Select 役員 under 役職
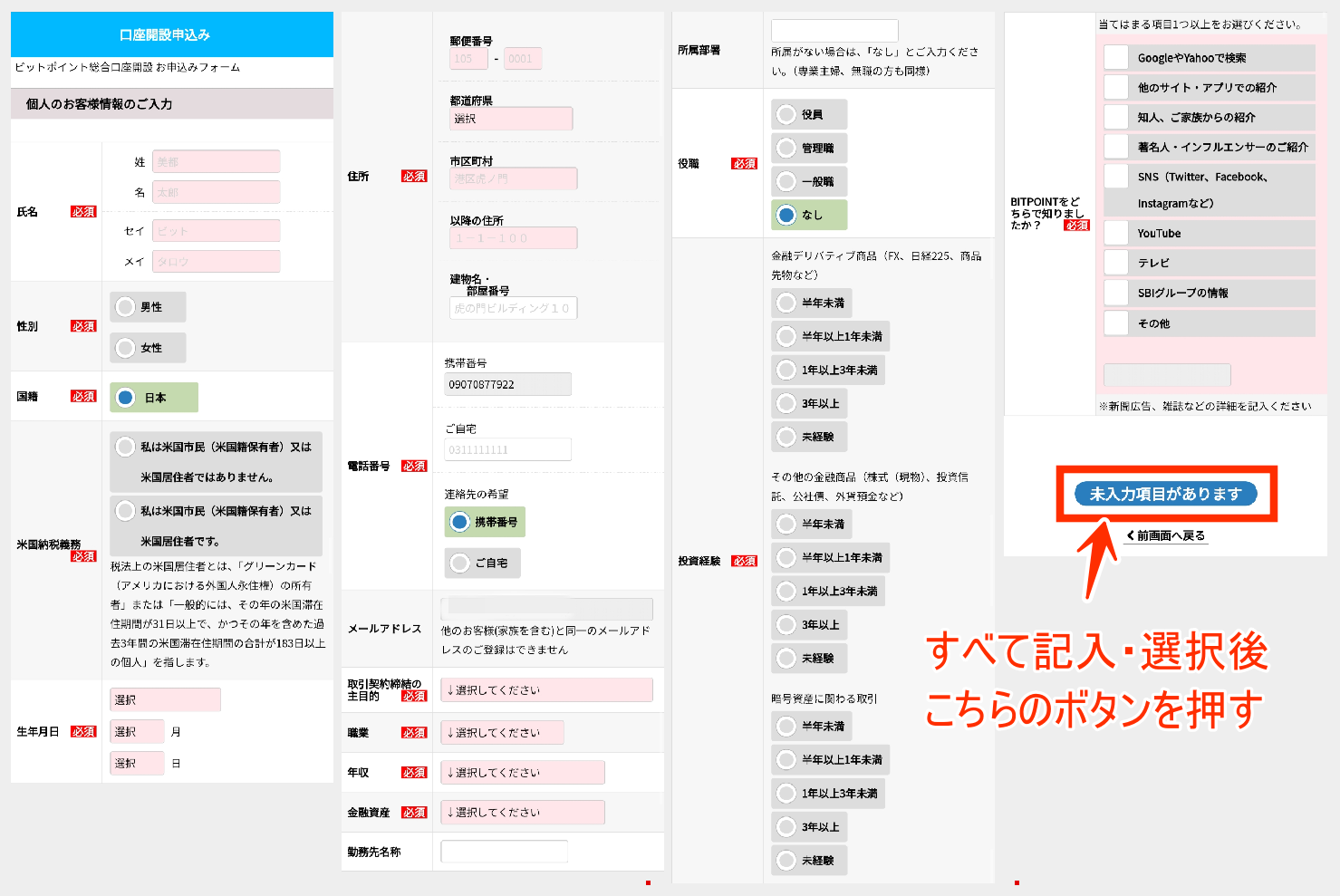The width and height of the screenshot is (1340, 896). [785, 113]
